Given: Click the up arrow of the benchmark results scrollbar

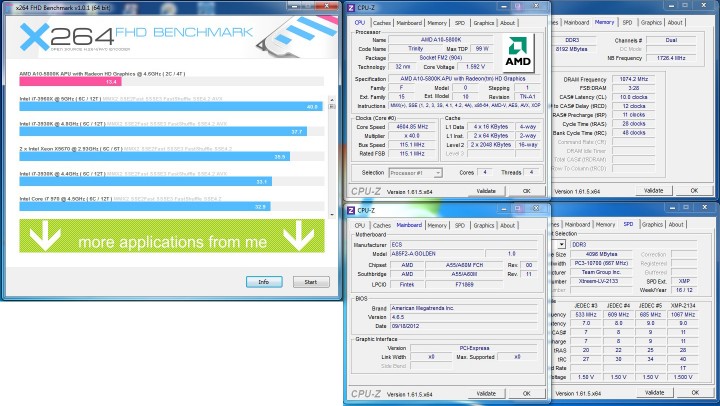Looking at the screenshot, I should tap(332, 100).
